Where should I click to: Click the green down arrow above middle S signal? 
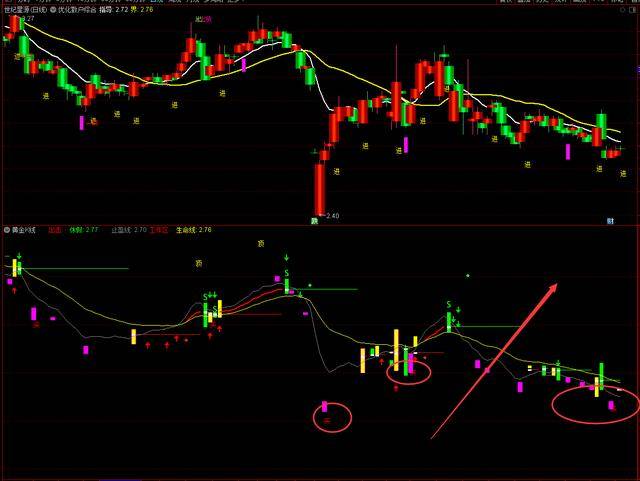pyautogui.click(x=287, y=258)
